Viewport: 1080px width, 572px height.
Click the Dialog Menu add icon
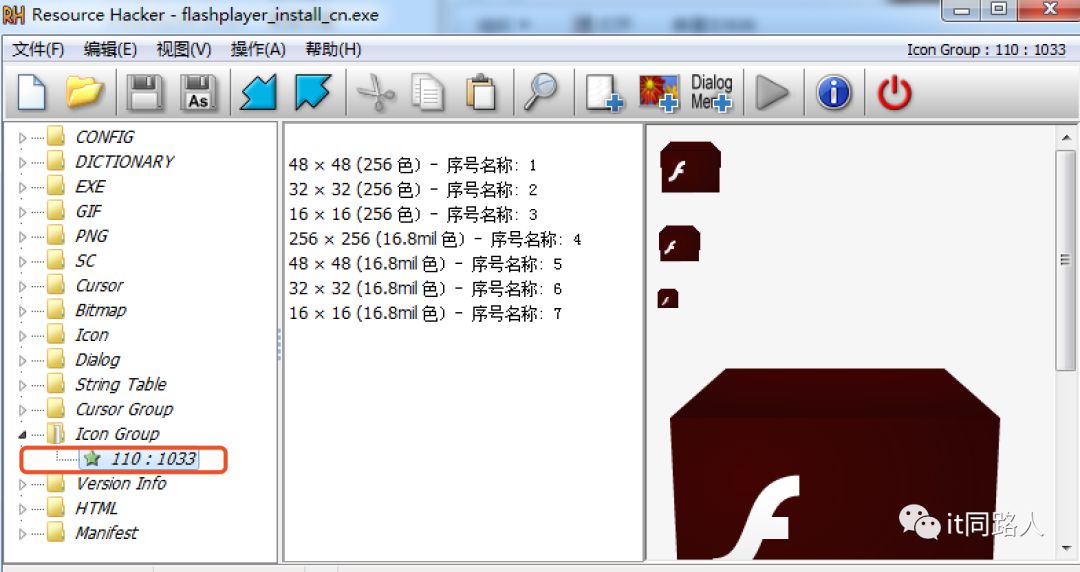(x=712, y=92)
